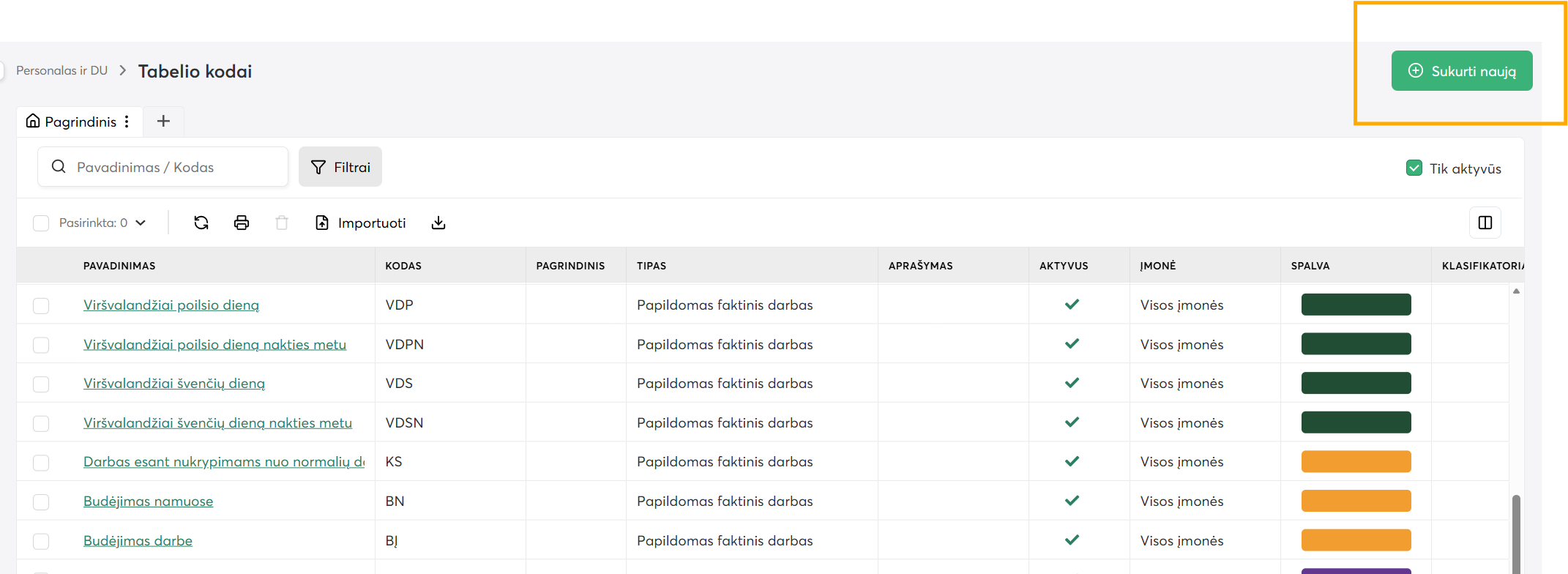Open the column layout settings icon

point(1485,223)
